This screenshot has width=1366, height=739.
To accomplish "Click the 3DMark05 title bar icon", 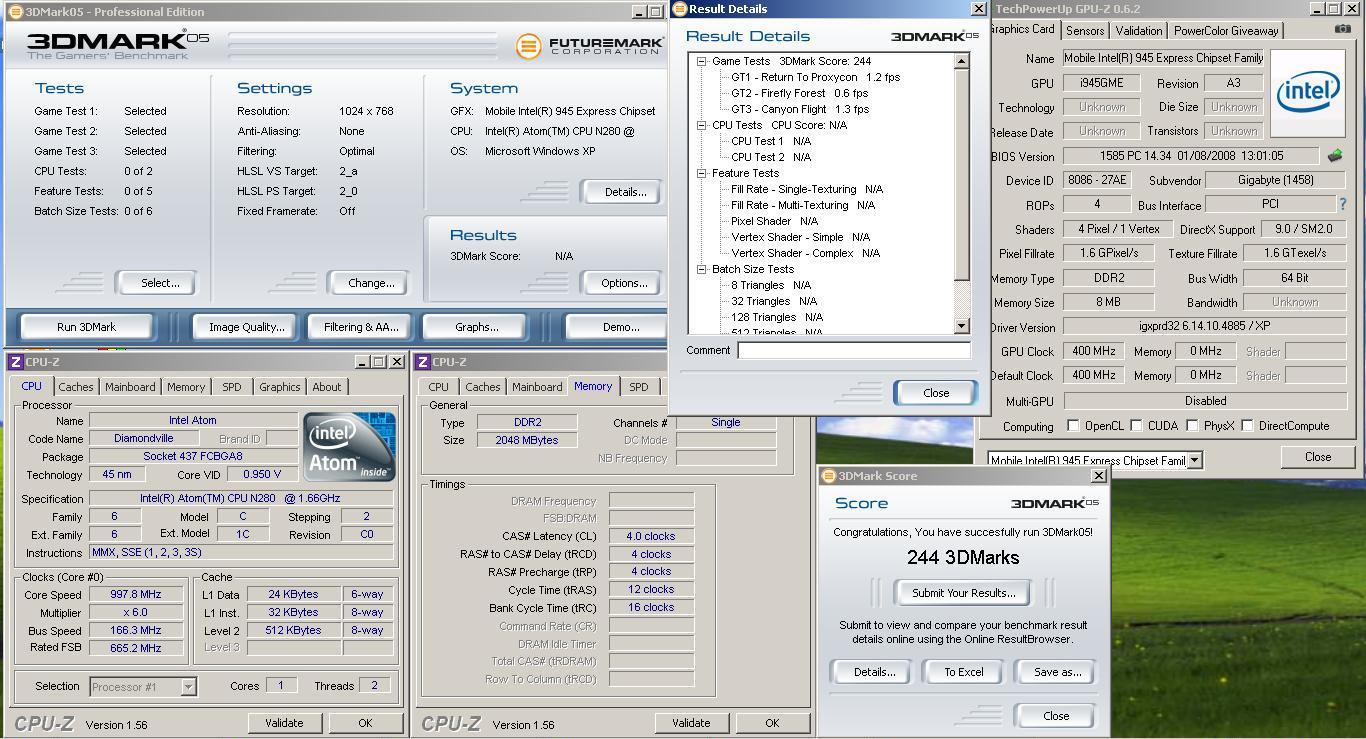I will click(14, 12).
